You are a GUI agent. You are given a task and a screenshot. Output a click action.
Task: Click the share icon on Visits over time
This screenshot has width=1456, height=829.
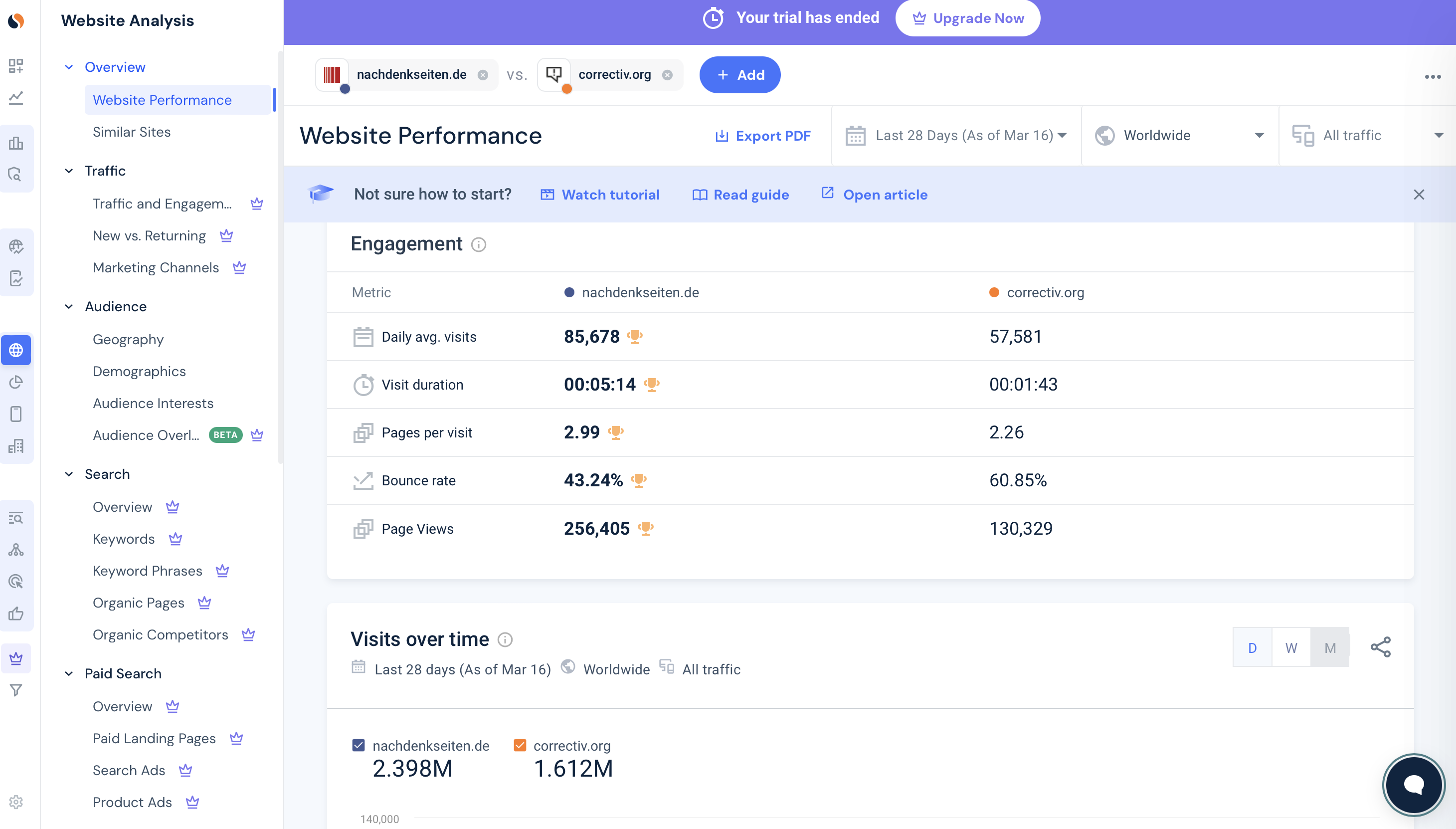tap(1380, 647)
